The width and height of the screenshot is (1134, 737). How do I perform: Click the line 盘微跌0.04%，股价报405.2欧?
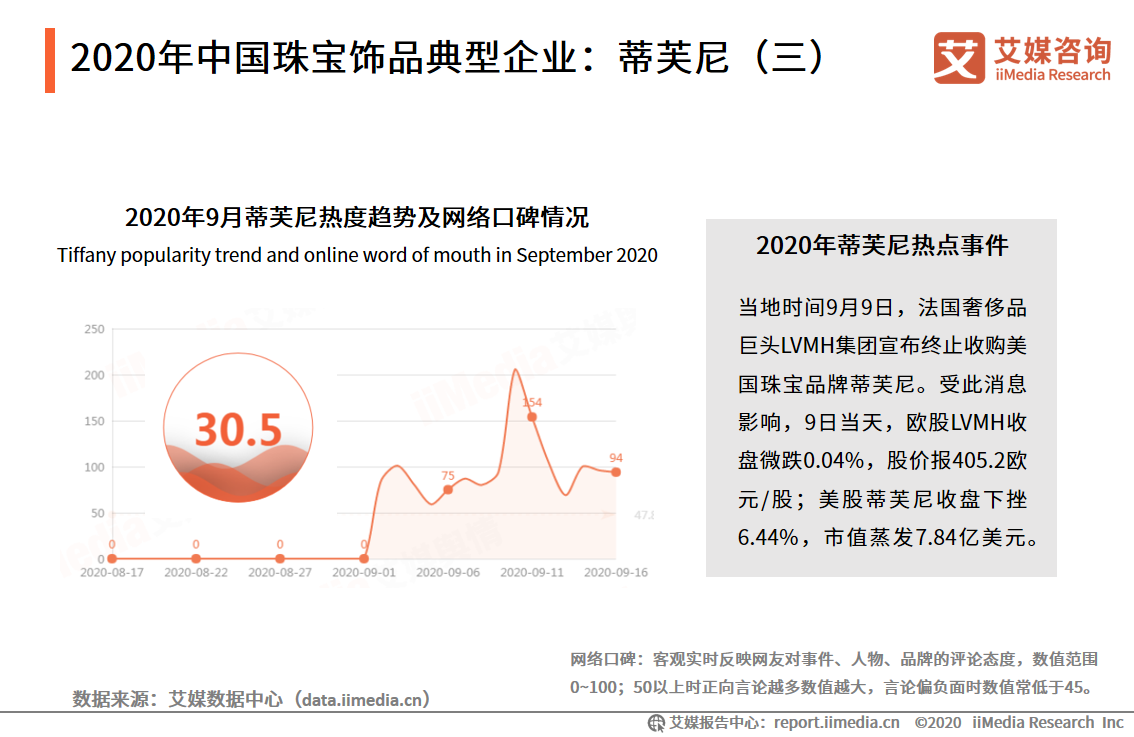882,461
